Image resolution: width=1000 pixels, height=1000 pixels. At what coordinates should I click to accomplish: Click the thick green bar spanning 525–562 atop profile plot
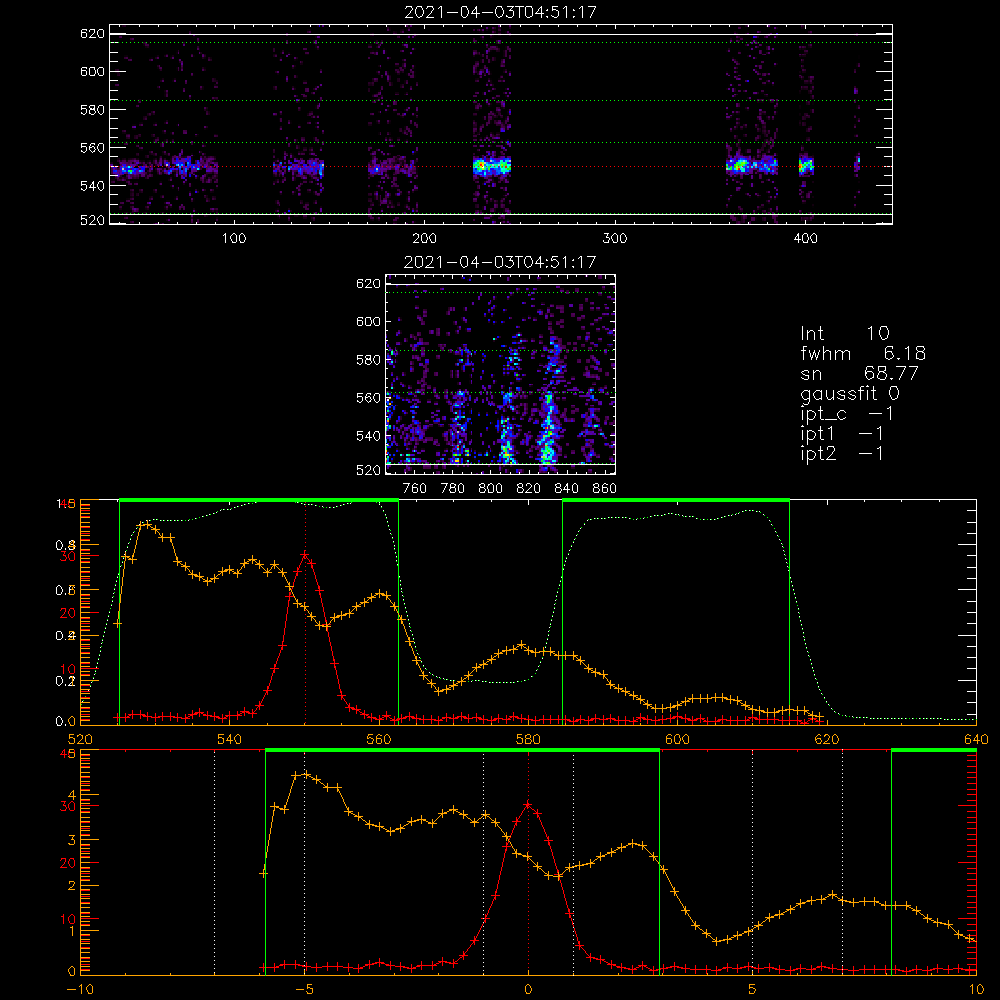pos(259,501)
